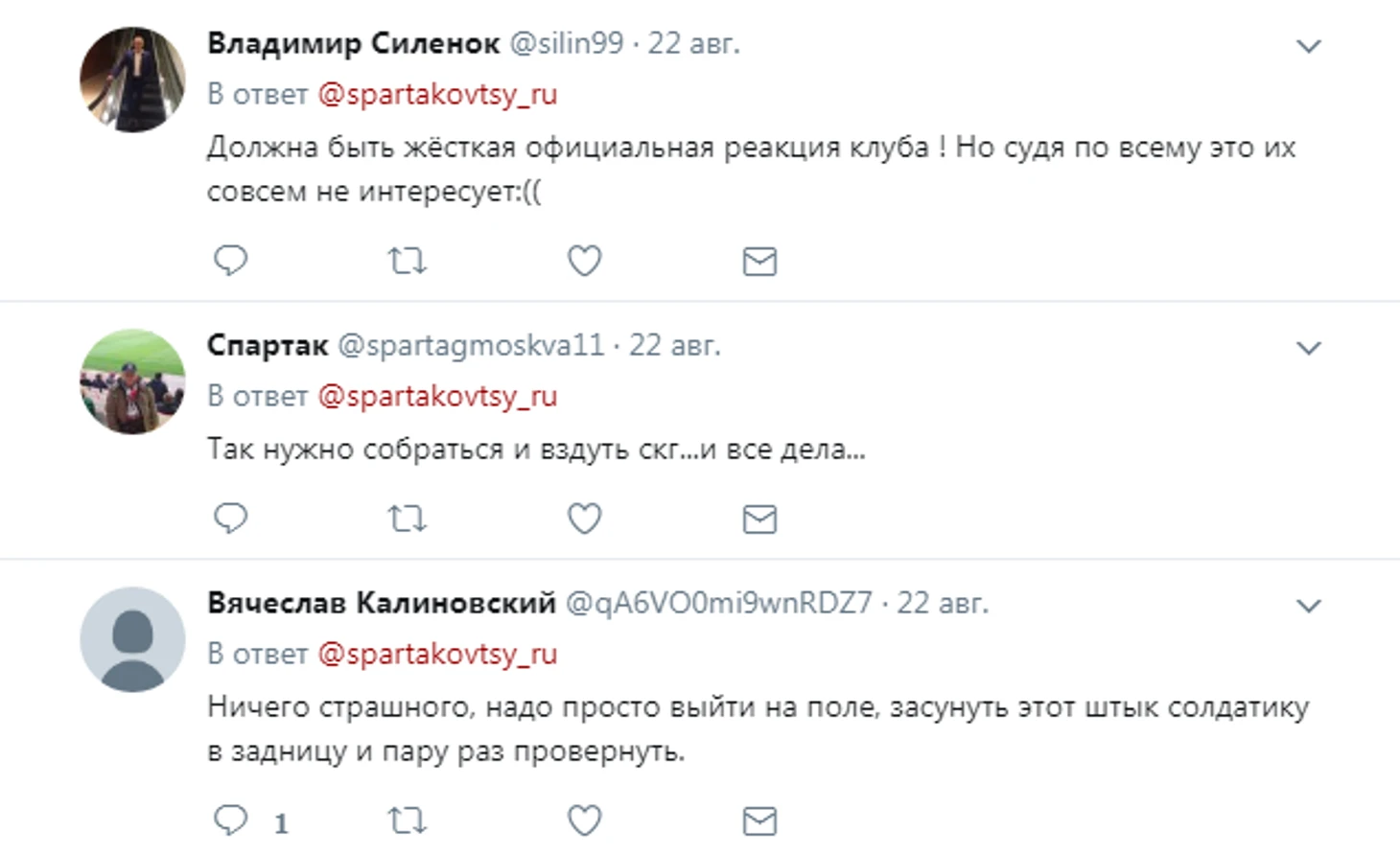Send Владимир Силенок's tweet via direct message
1400x853 pixels.
[759, 261]
